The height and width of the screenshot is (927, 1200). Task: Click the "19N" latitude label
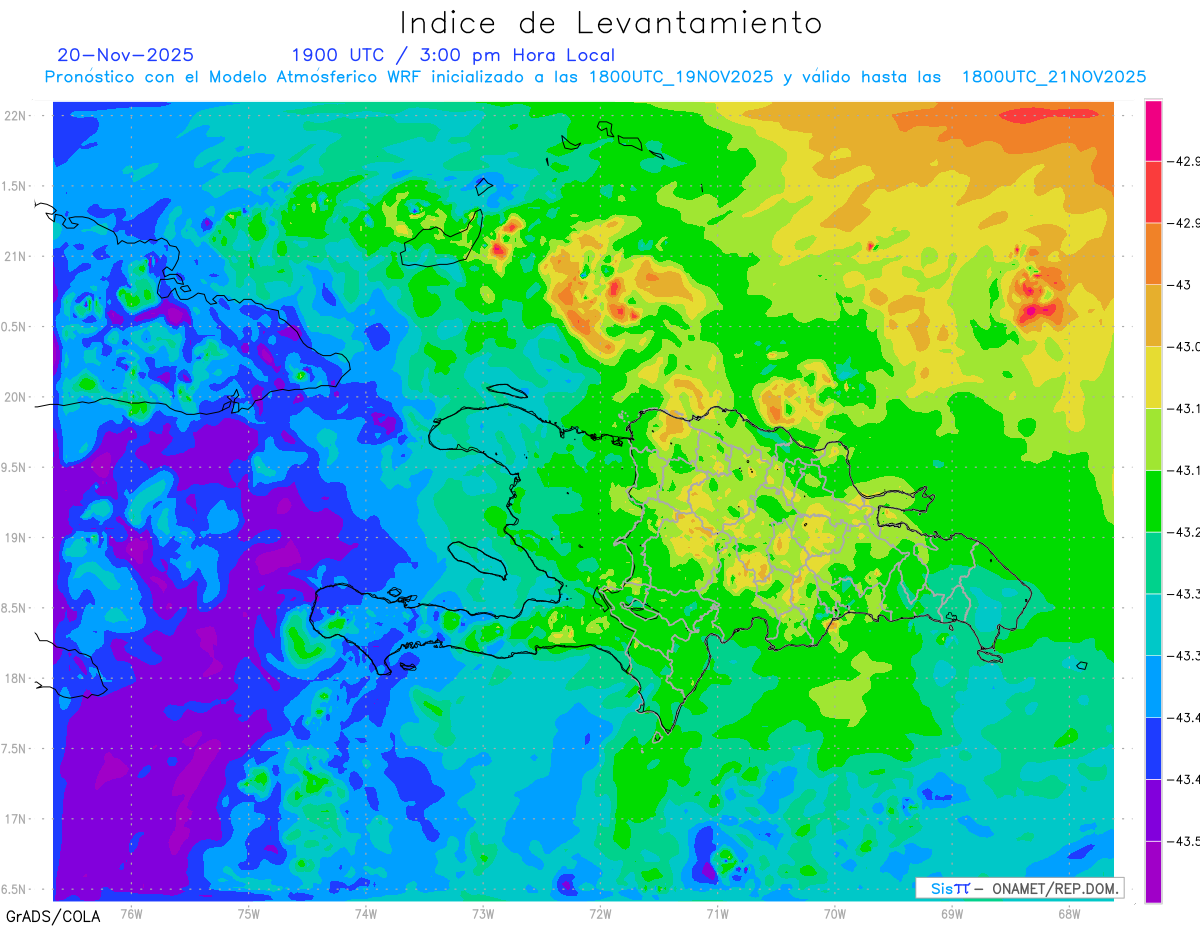[14, 538]
